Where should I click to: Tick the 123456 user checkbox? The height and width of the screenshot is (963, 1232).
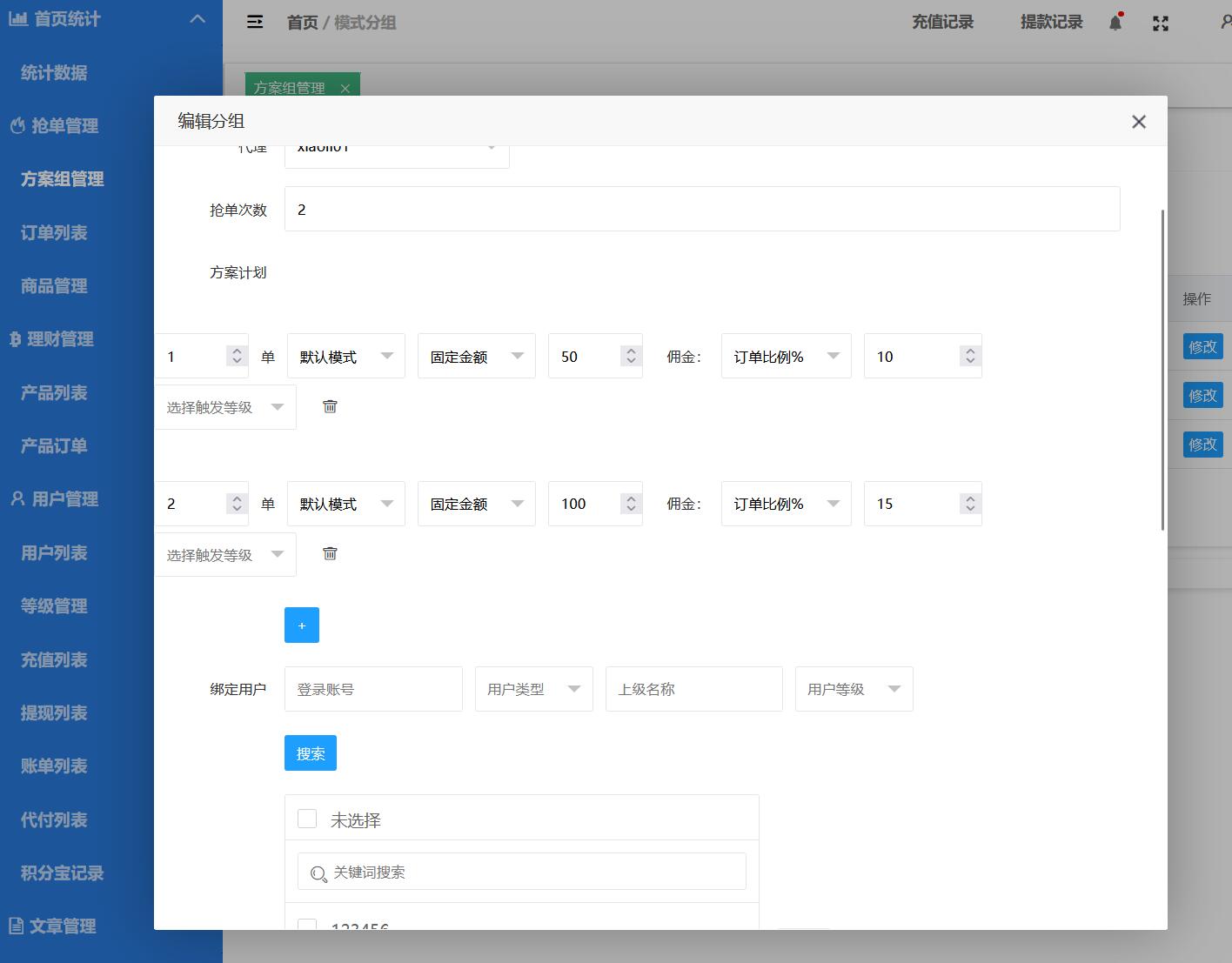click(307, 924)
